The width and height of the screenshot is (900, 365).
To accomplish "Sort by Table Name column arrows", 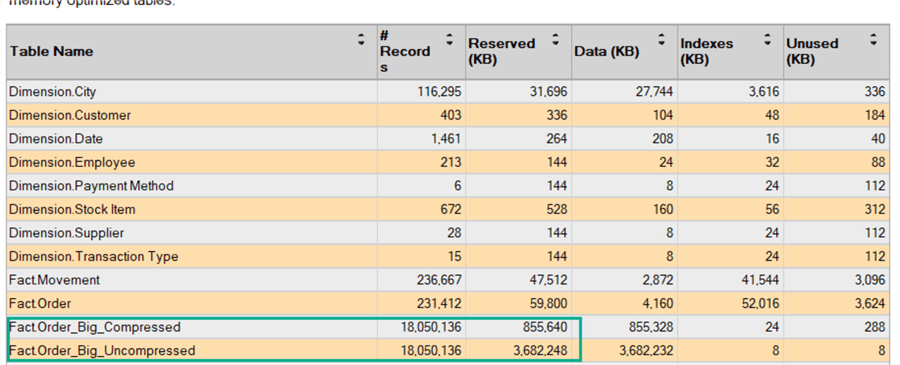I will 361,39.
